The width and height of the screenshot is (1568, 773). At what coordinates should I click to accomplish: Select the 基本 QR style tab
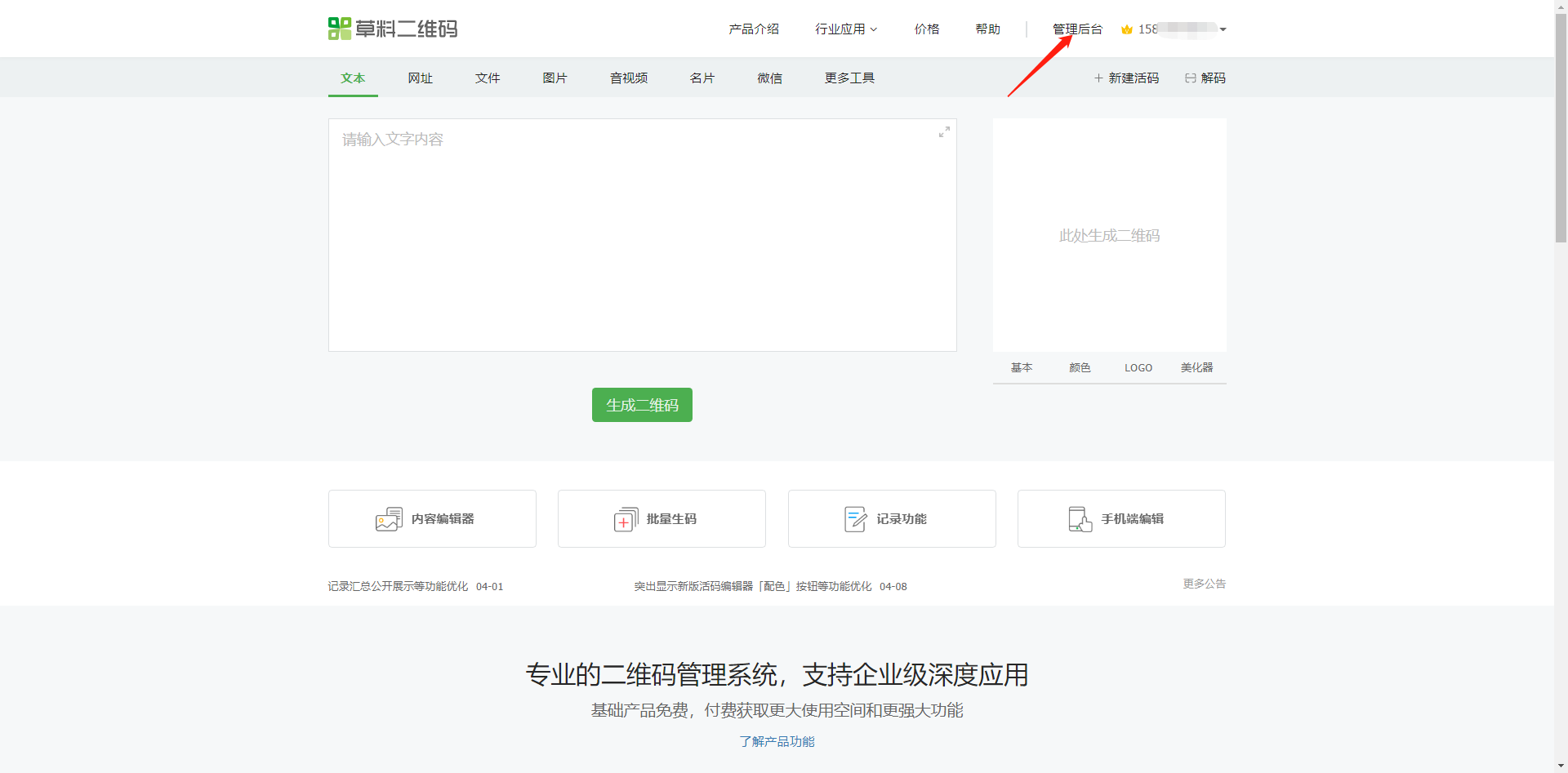point(1022,367)
